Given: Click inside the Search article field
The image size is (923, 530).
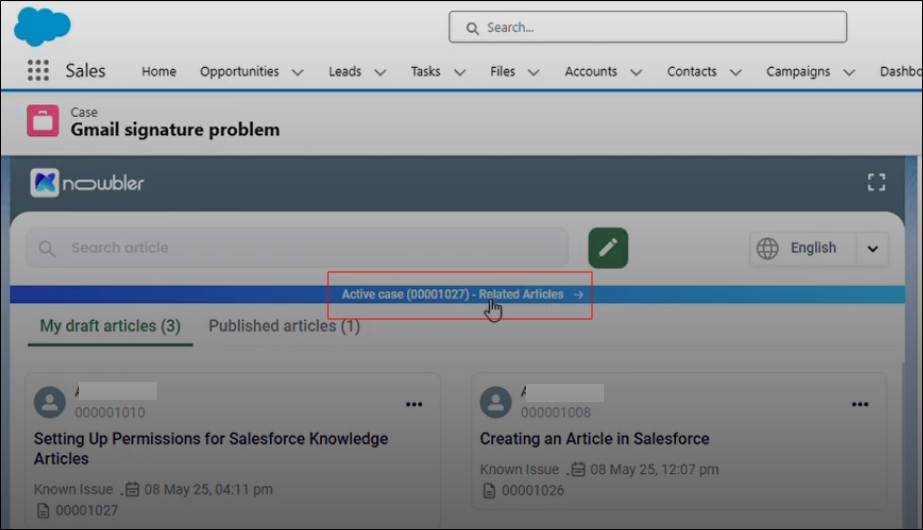Looking at the screenshot, I should pyautogui.click(x=297, y=248).
